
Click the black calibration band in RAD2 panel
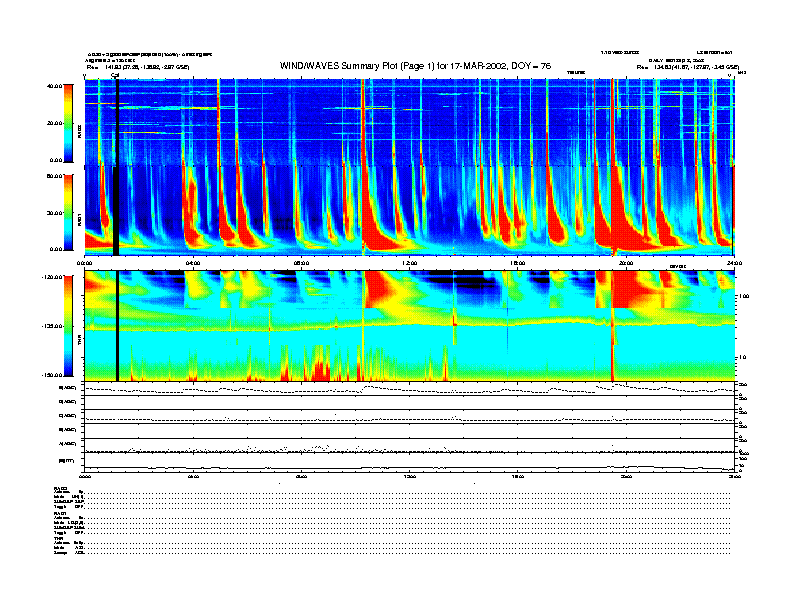point(117,122)
